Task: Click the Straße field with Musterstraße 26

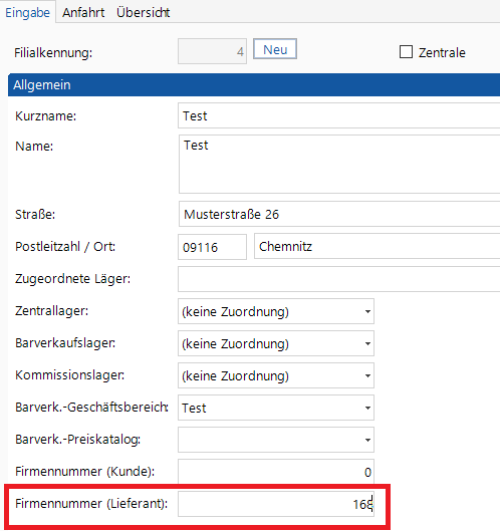Action: (339, 214)
